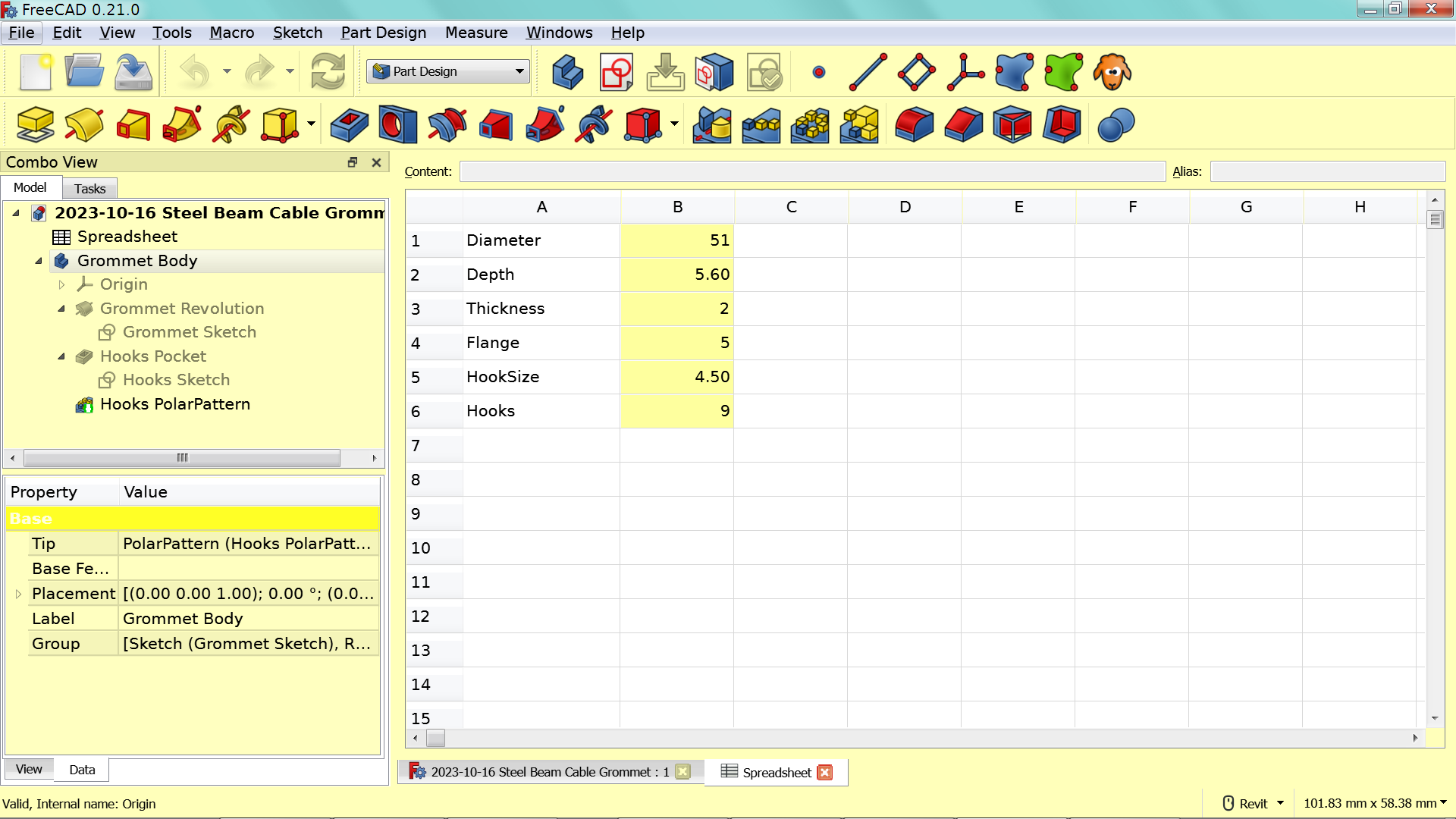The height and width of the screenshot is (819, 1456).
Task: Switch to the Tasks tab
Action: tap(89, 188)
